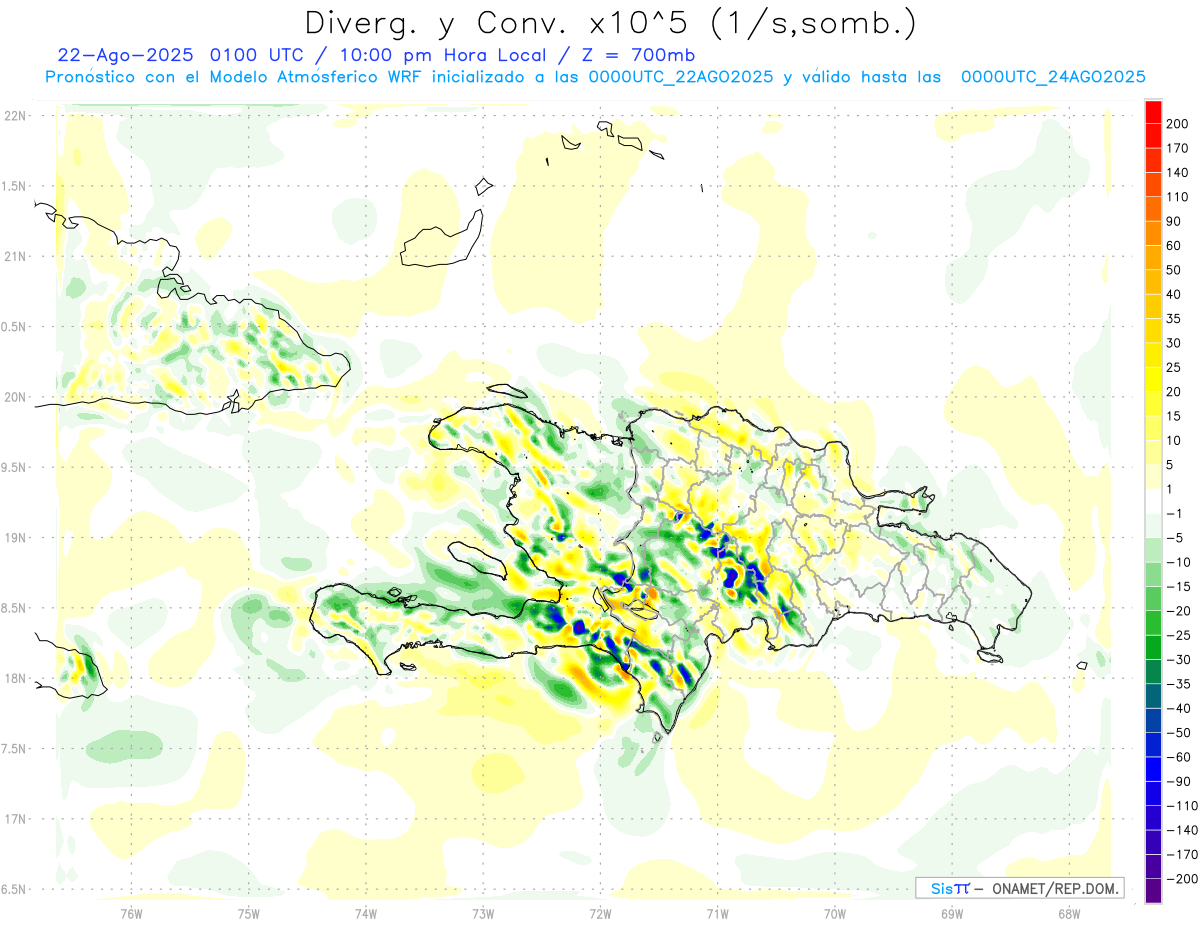This screenshot has width=1200, height=927.
Task: Click the '20N' latitude label
Action: tap(14, 397)
